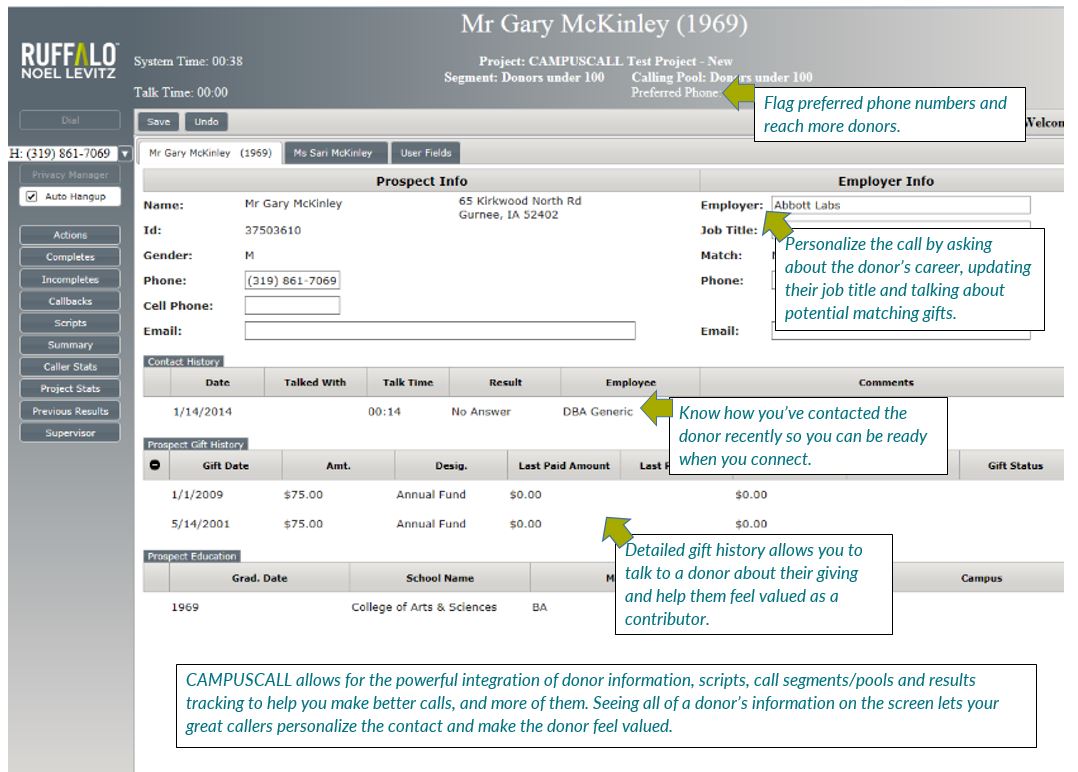This screenshot has height=772, width=1078.
Task: Select the 1/1/2009 gift row
Action: 603,494
